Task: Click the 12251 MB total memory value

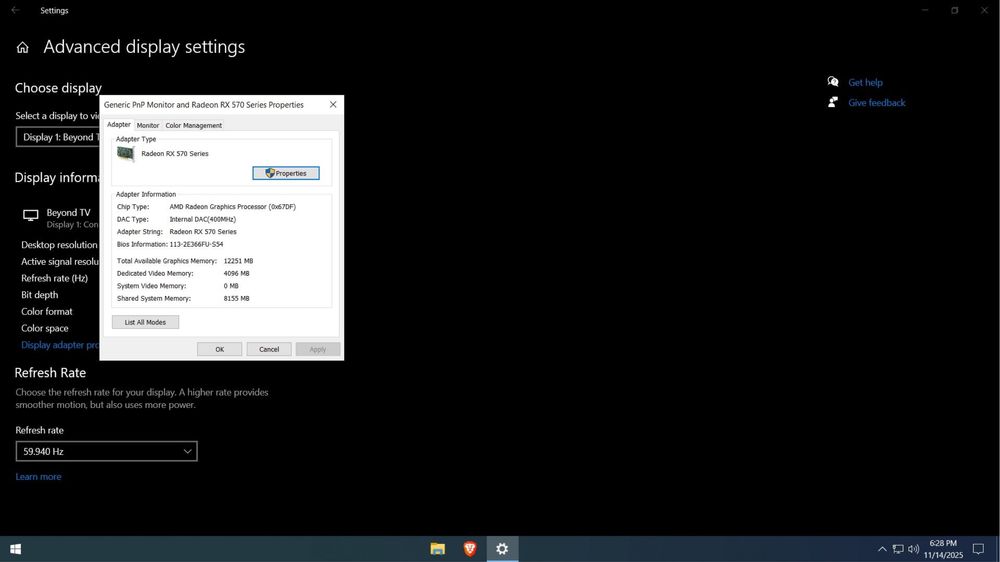Action: coord(239,261)
